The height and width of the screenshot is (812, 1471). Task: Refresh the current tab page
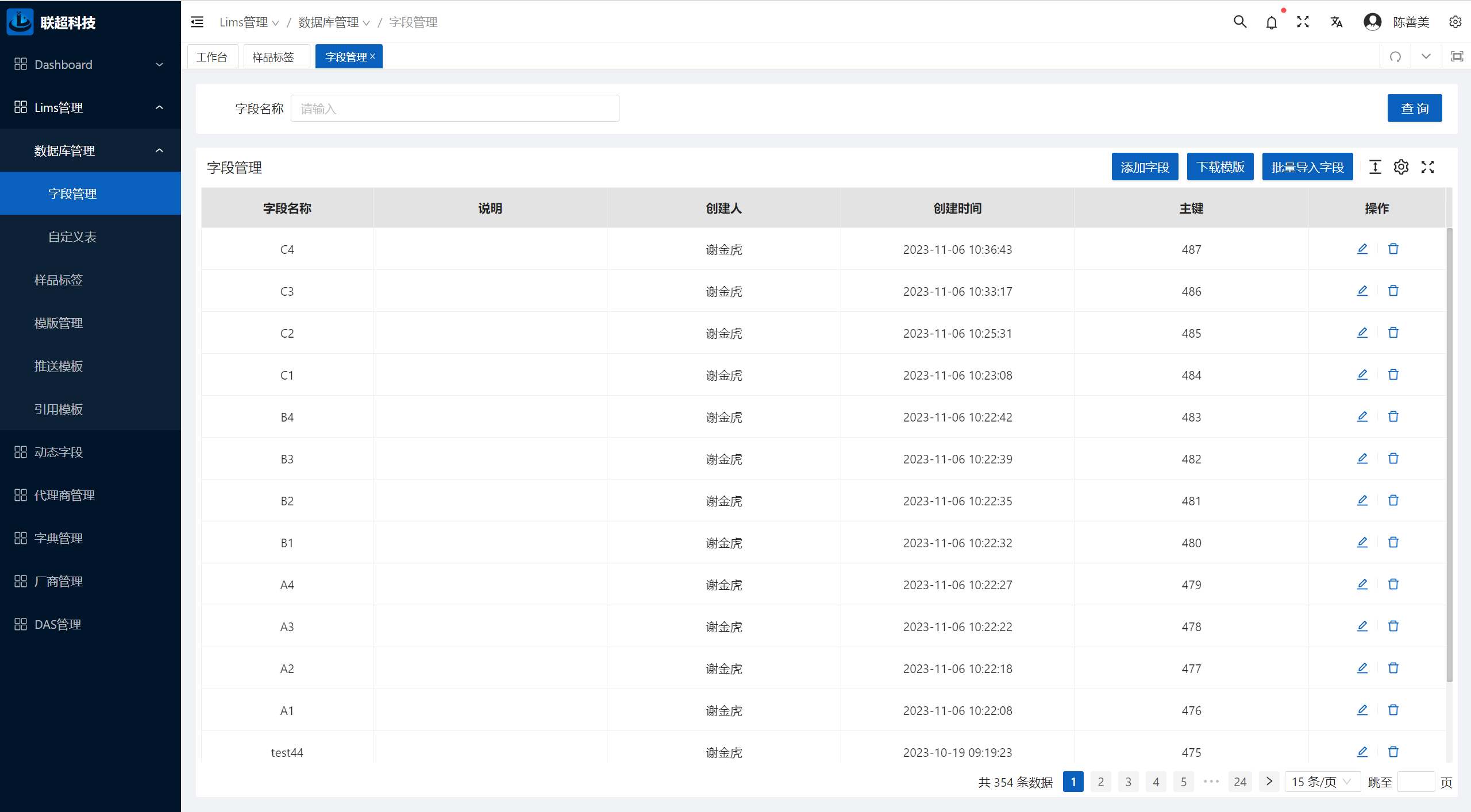(x=1395, y=56)
